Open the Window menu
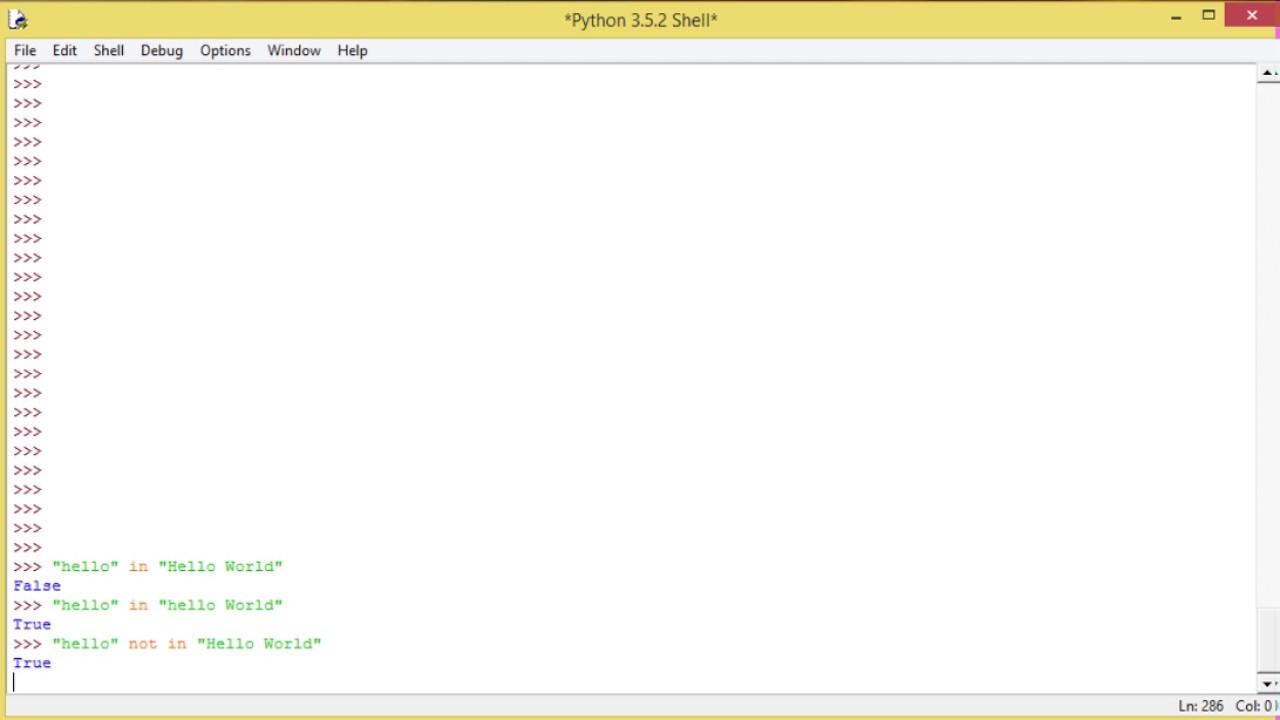Image resolution: width=1280 pixels, height=720 pixels. tap(294, 50)
